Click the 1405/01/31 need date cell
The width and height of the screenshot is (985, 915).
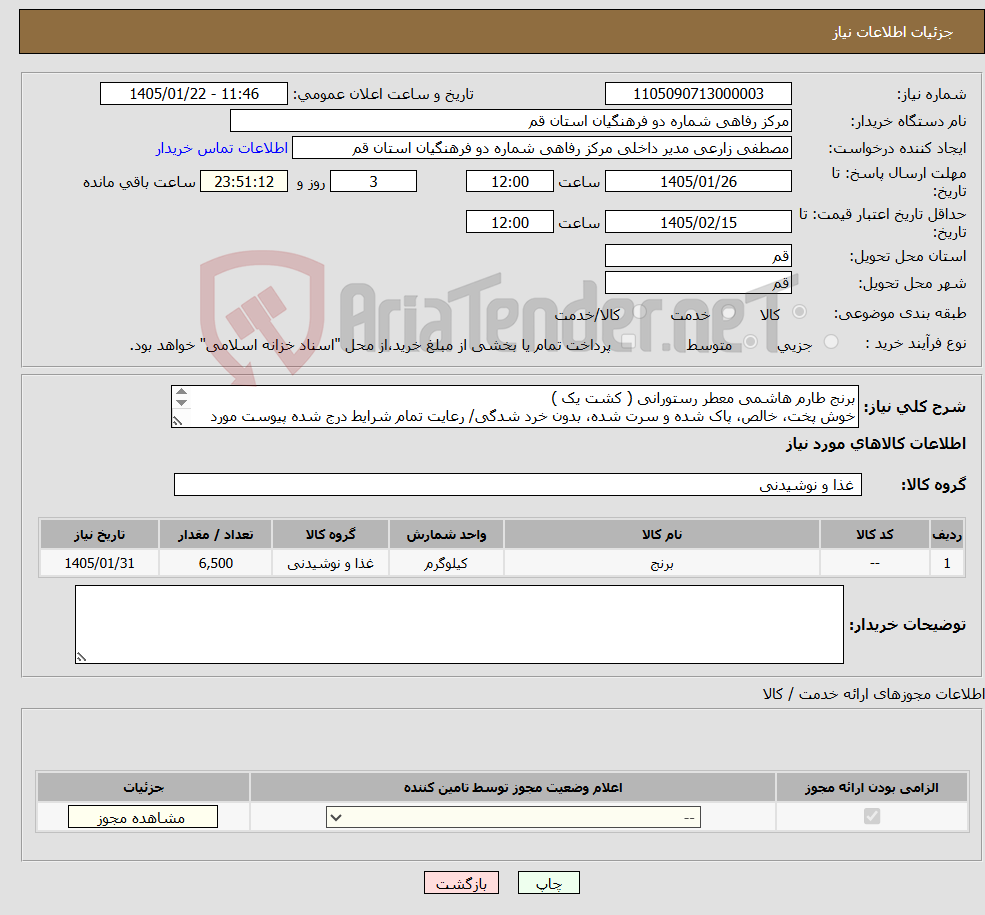point(99,563)
